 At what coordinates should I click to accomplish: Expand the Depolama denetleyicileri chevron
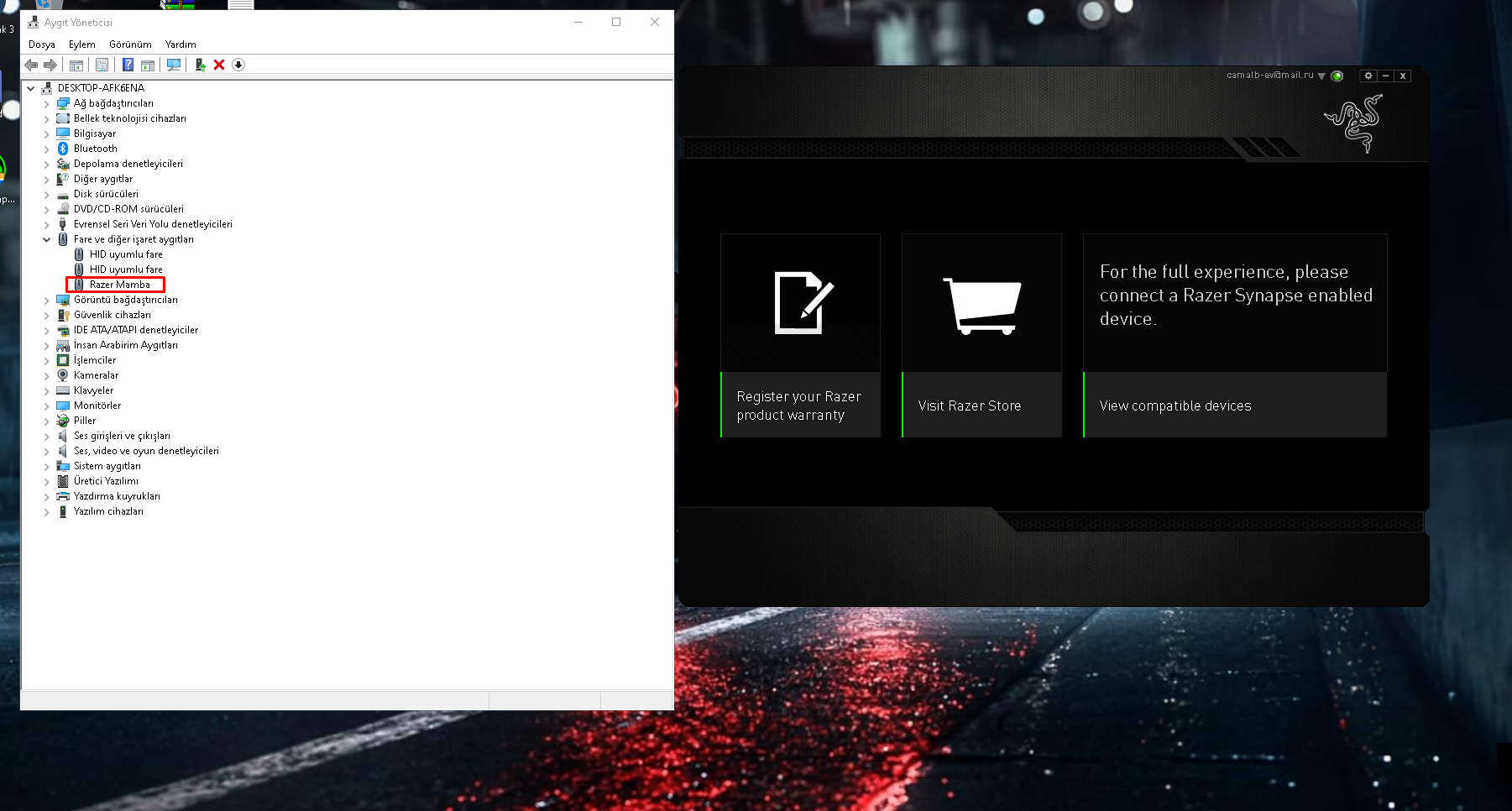47,164
